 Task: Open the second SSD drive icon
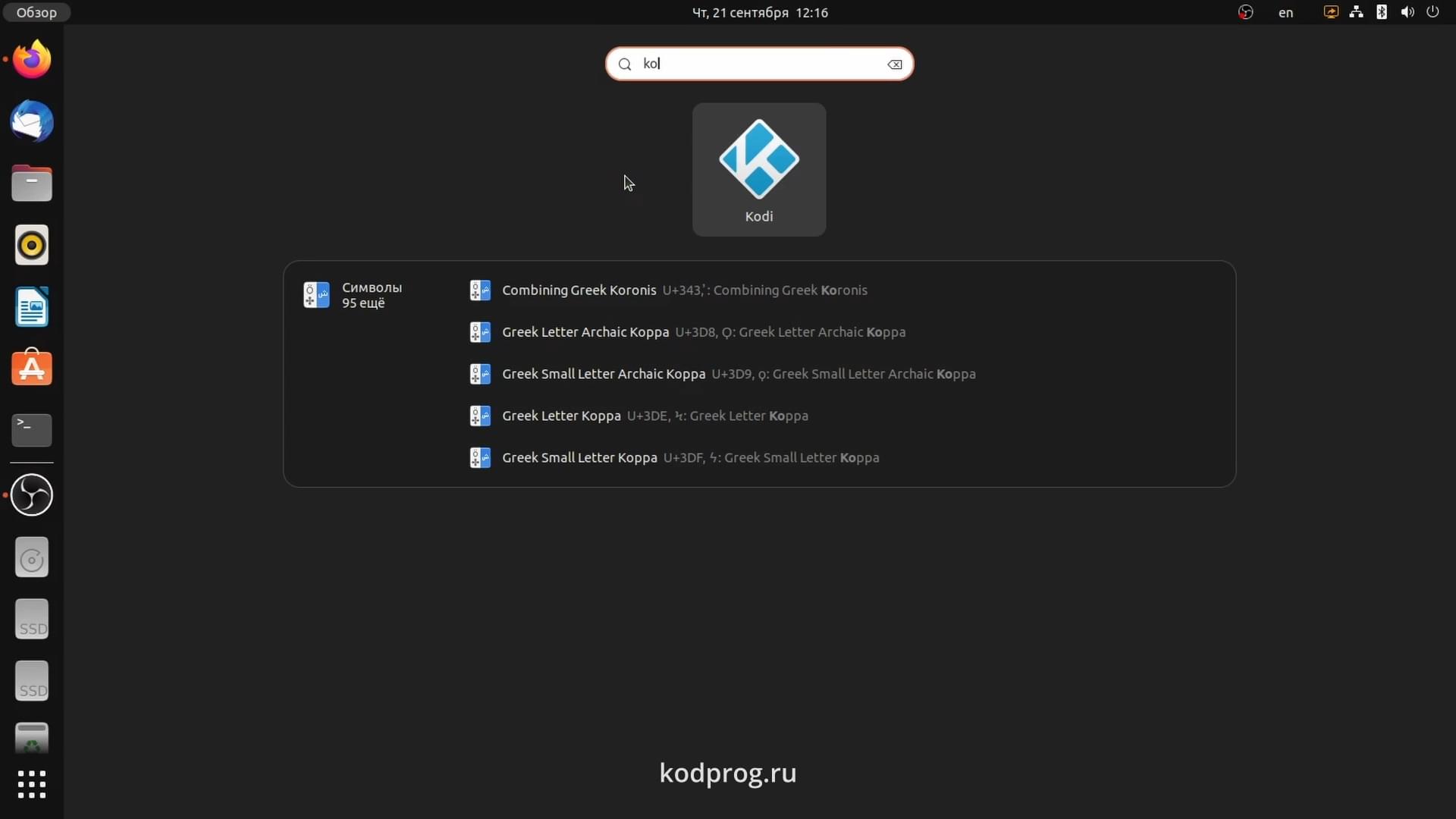click(32, 681)
